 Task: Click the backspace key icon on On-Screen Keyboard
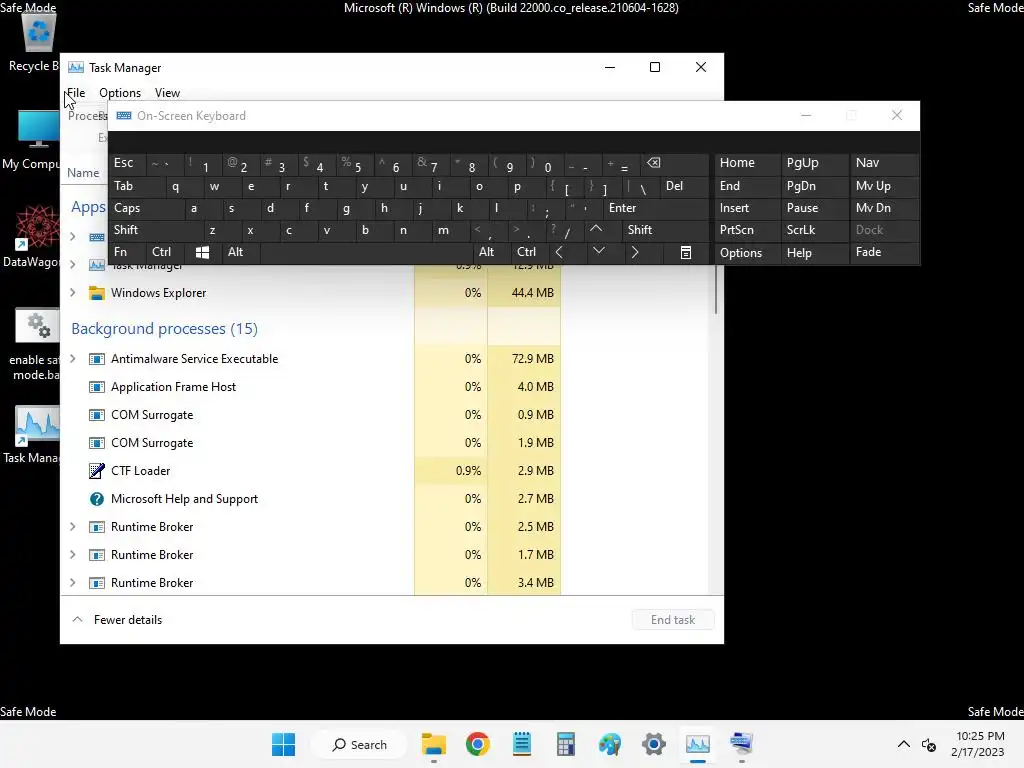coord(654,163)
